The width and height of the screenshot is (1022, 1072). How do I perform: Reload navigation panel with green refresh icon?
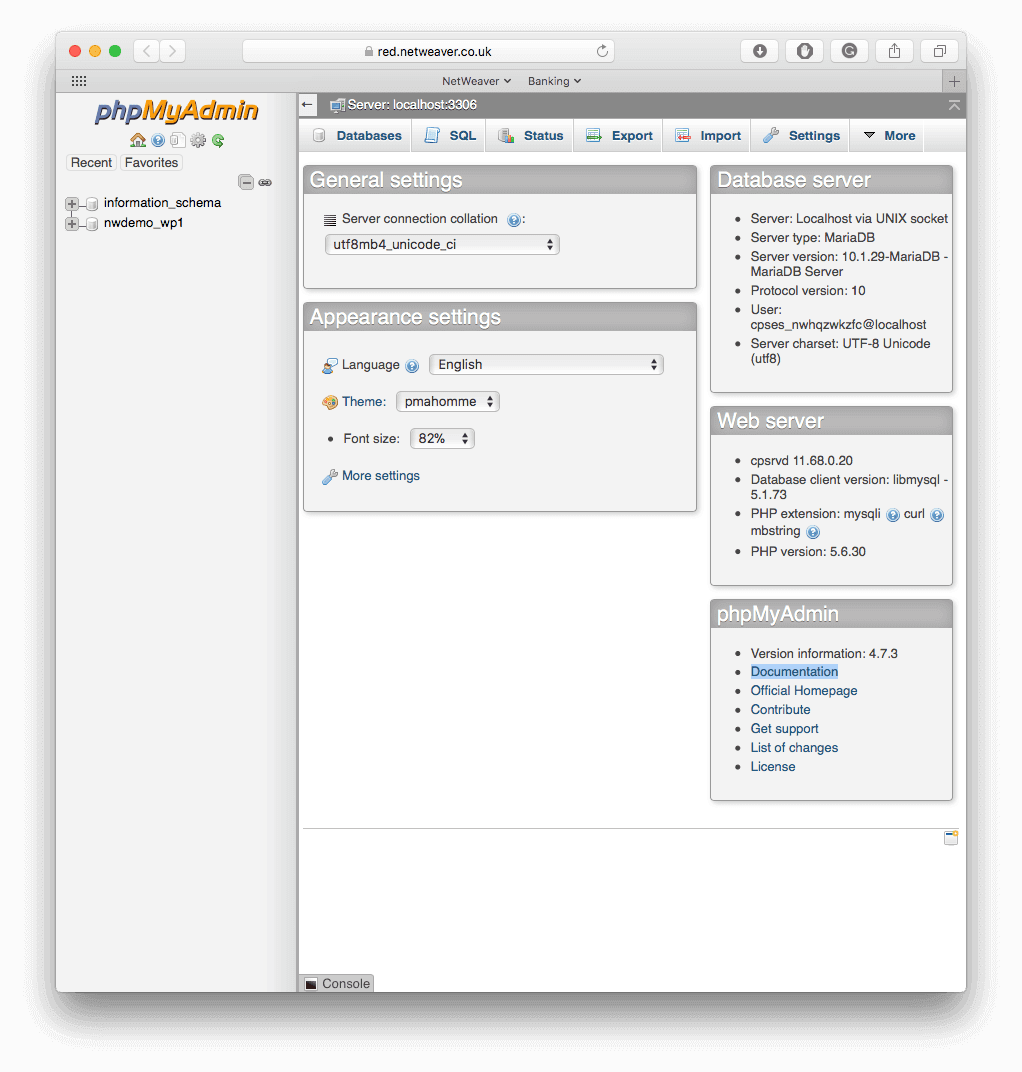(218, 140)
